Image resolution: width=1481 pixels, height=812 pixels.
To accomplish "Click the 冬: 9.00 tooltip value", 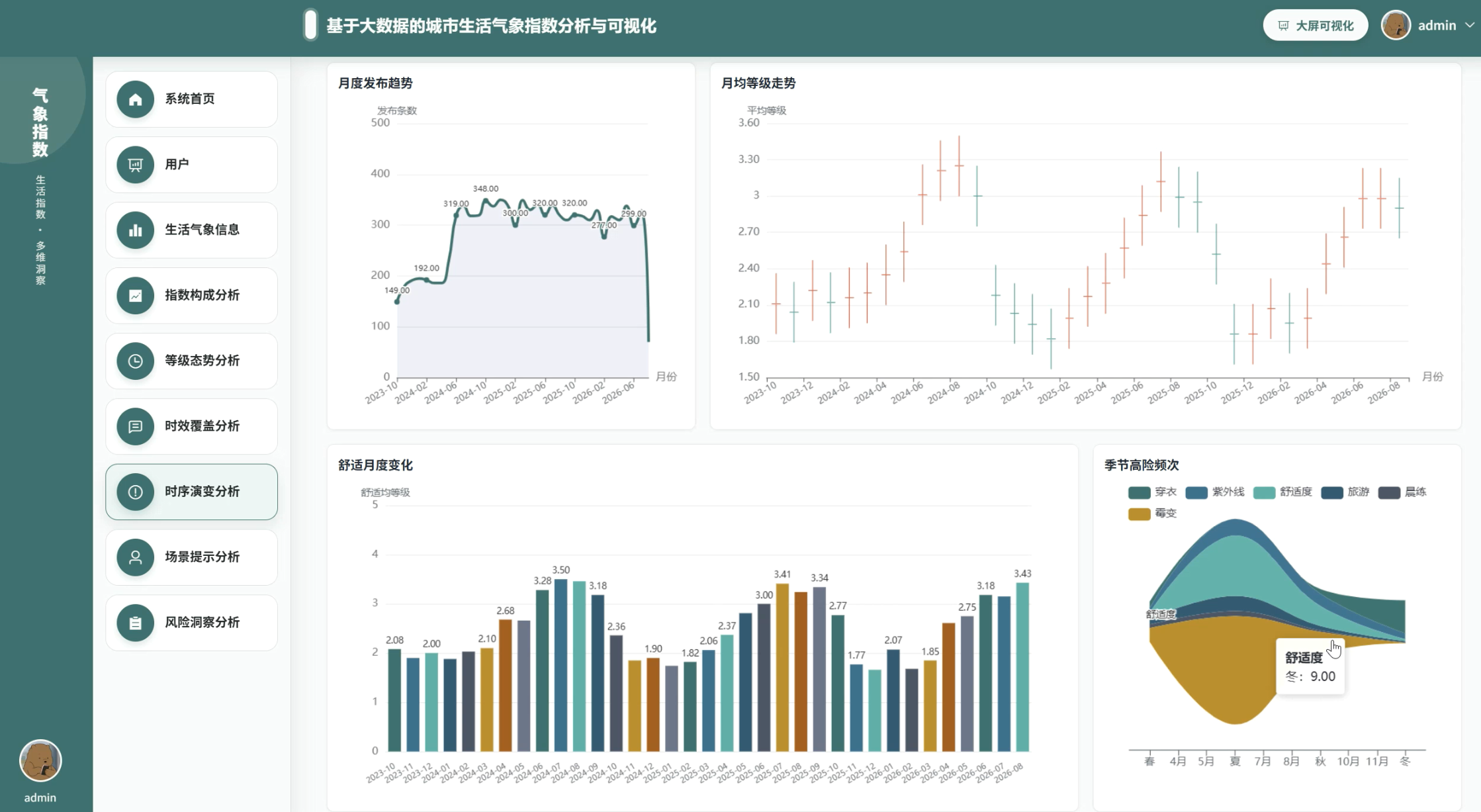I will coord(1310,676).
